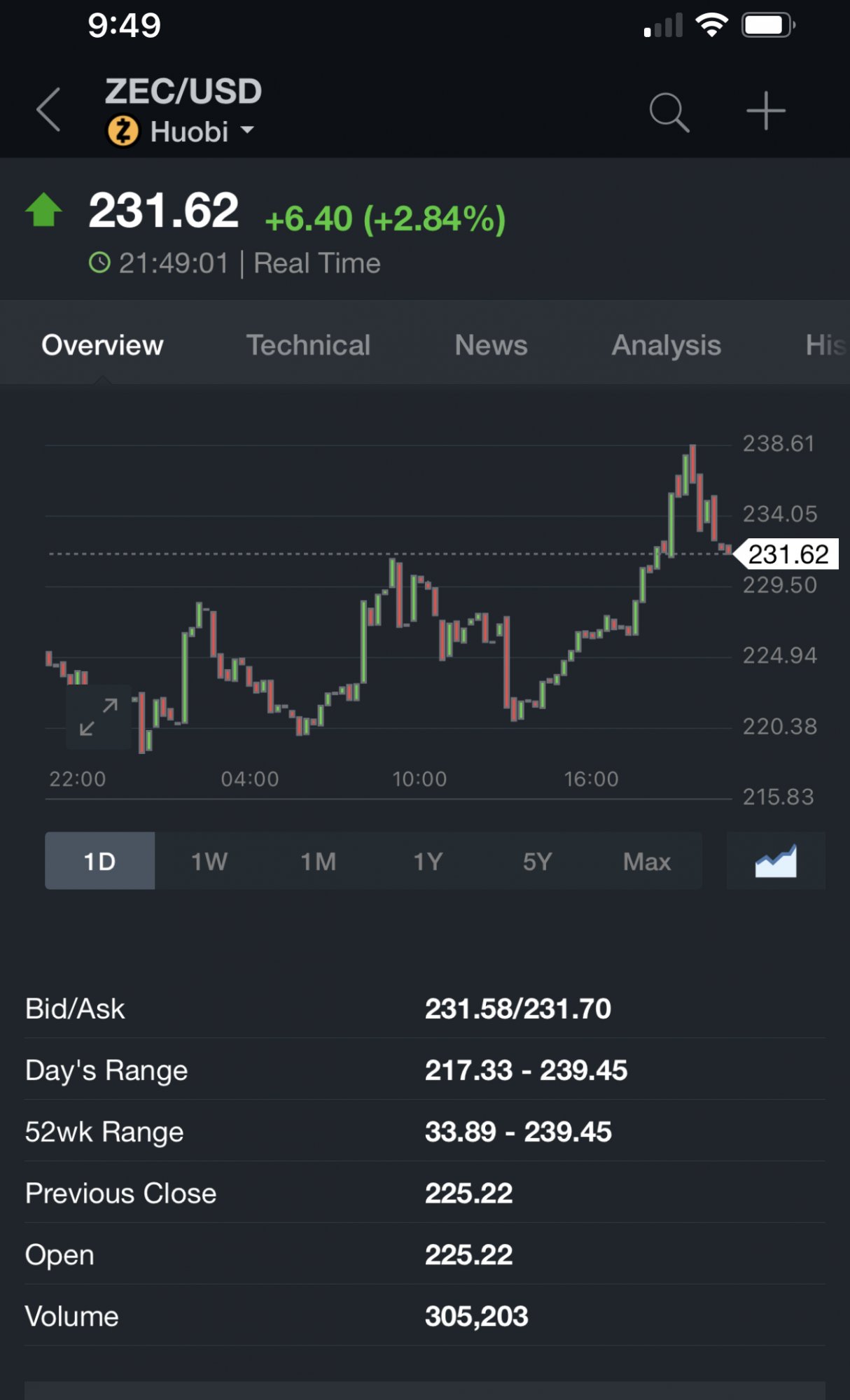Tap the plus icon to add
Screen dimensions: 850x1400
(765, 111)
